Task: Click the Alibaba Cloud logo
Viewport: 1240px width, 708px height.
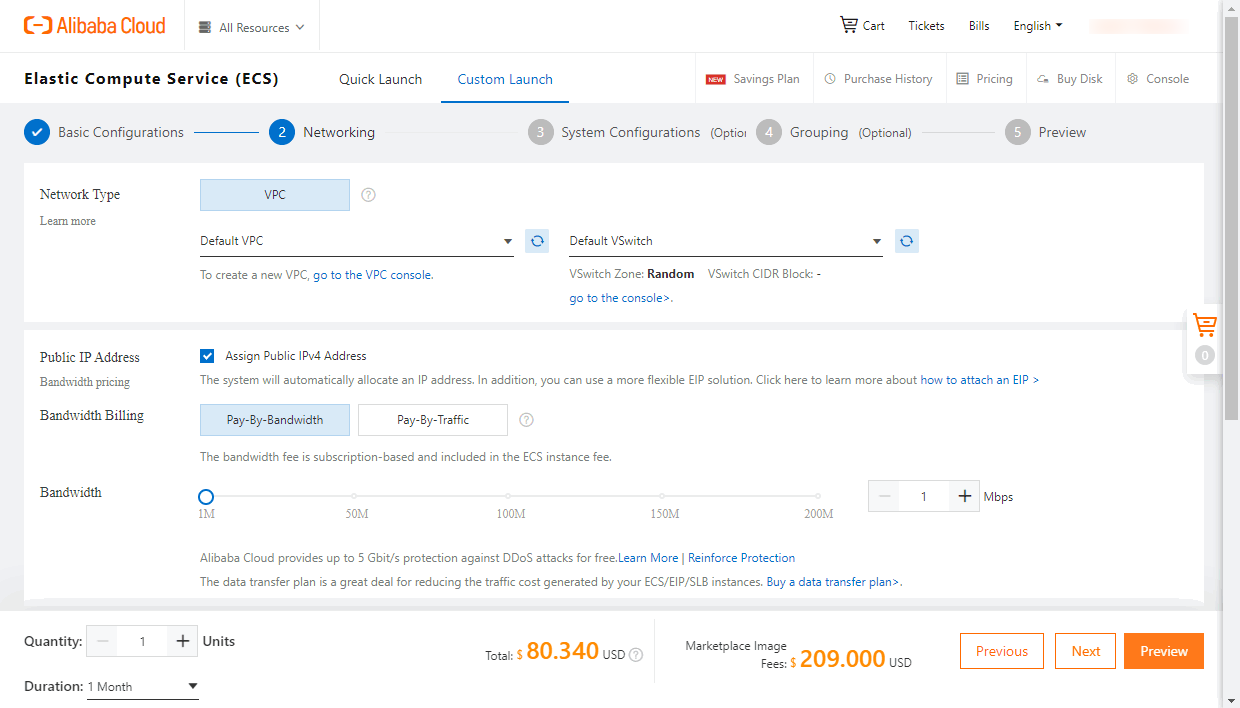Action: coord(94,25)
